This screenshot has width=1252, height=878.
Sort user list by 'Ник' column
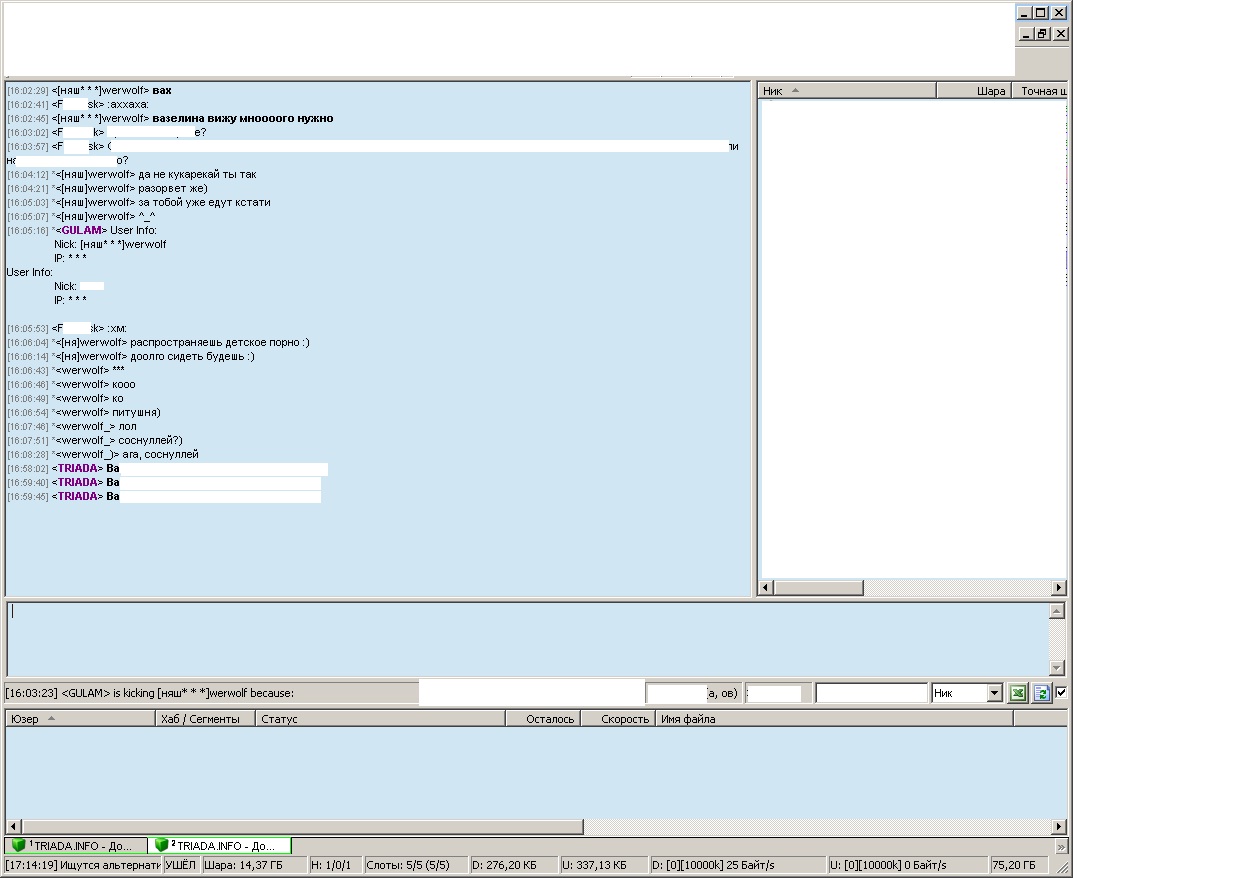tap(846, 91)
